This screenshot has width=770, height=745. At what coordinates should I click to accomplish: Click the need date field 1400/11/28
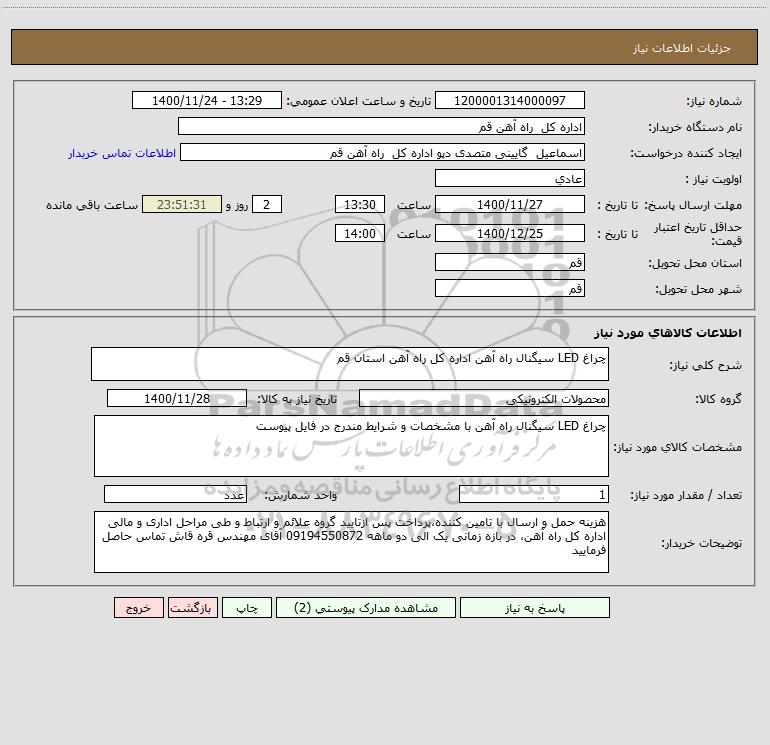(177, 399)
